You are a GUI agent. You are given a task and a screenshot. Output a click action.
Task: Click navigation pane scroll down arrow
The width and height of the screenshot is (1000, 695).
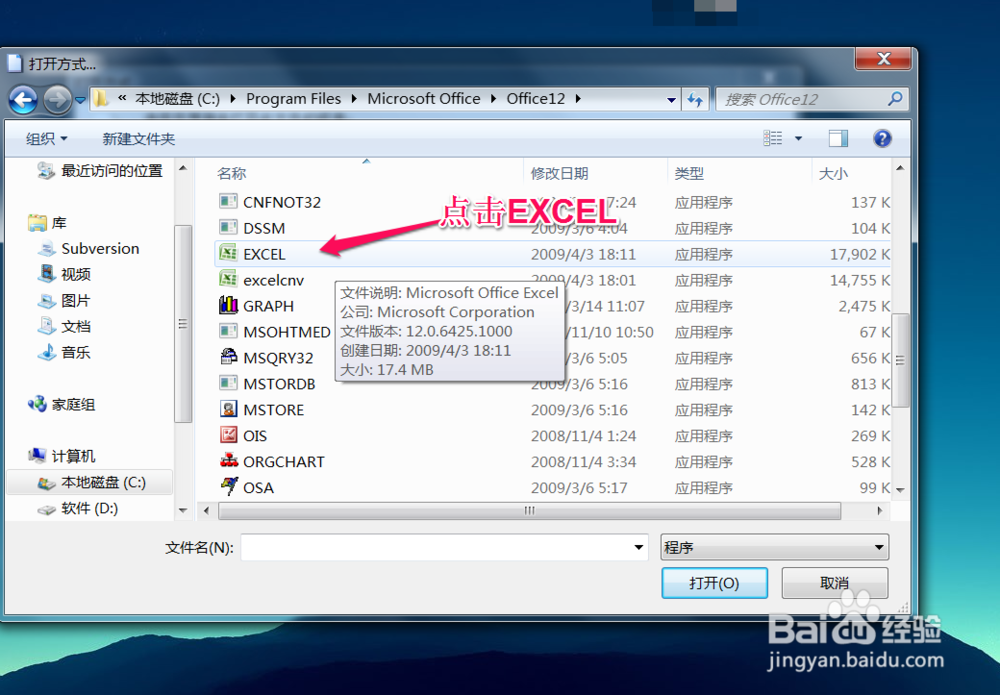click(x=183, y=510)
